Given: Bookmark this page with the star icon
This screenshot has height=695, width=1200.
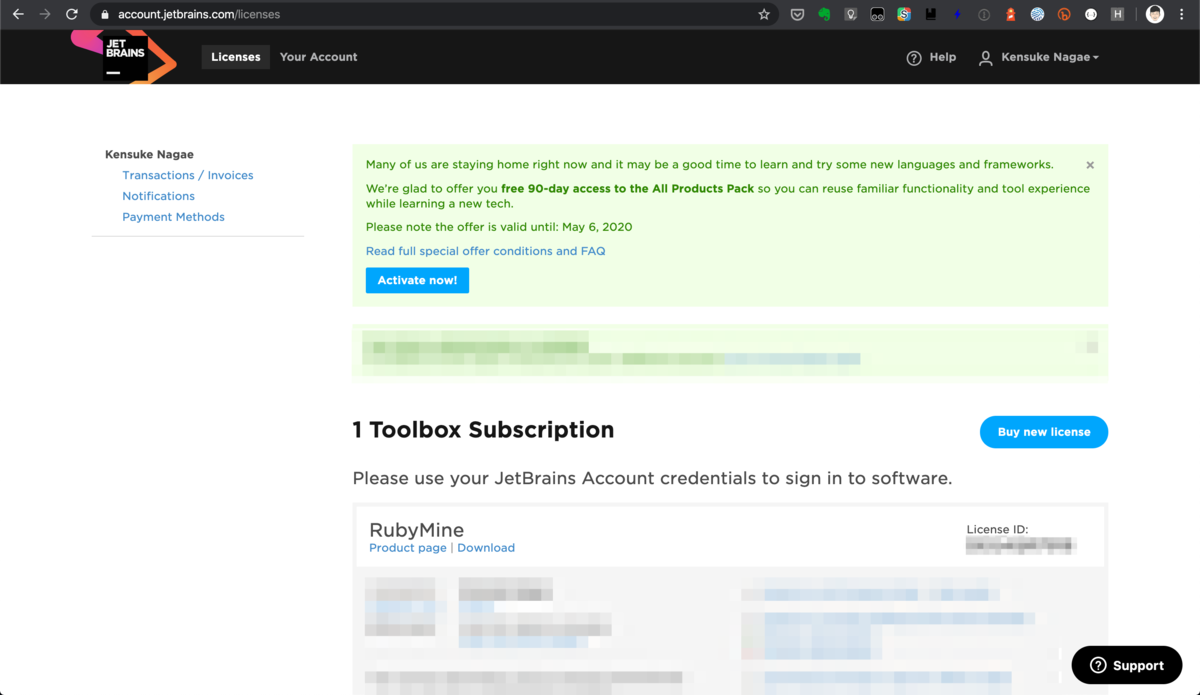Looking at the screenshot, I should (764, 14).
